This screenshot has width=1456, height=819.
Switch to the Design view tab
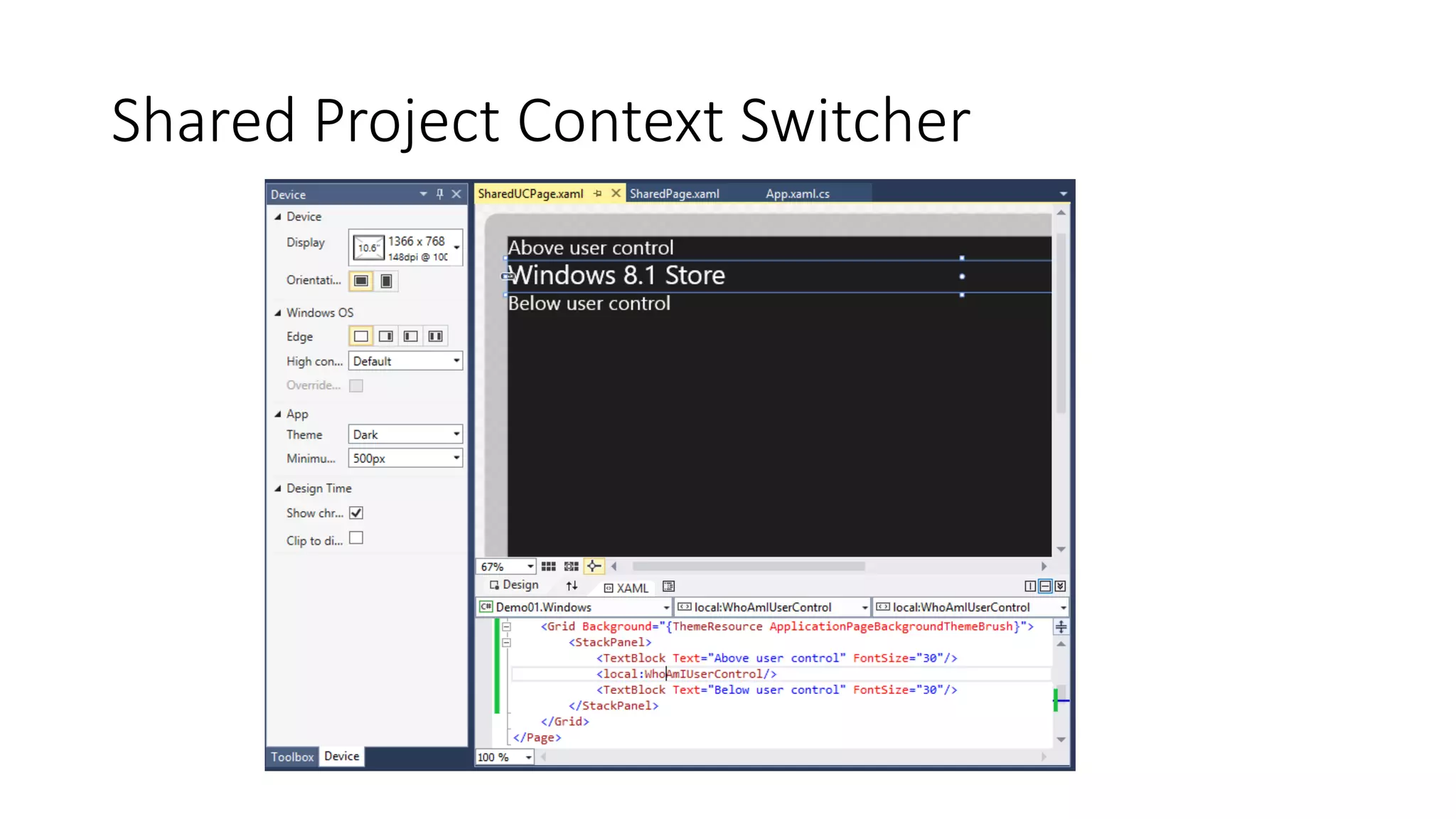tap(514, 585)
